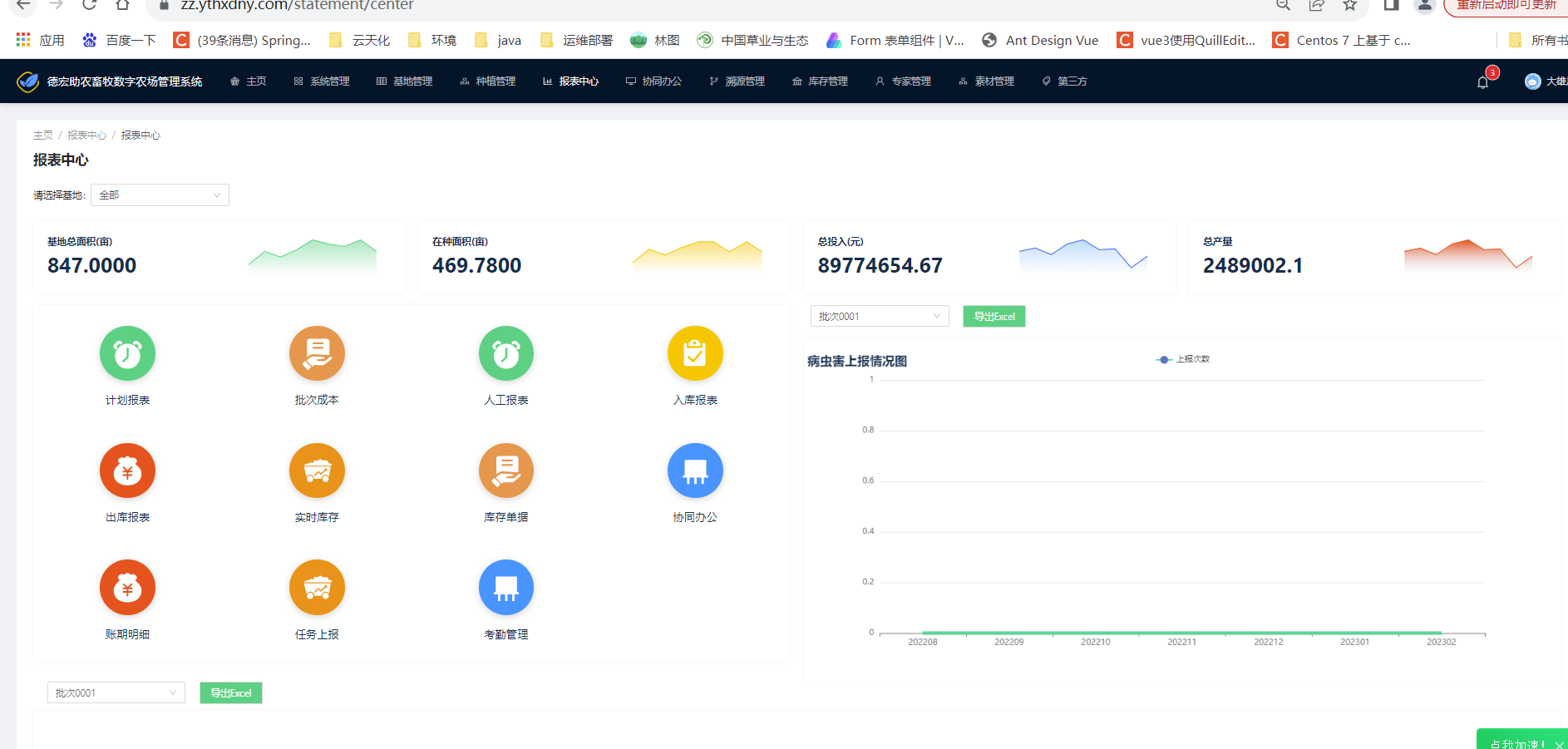The width and height of the screenshot is (1568, 749).
Task: Open the 任务上报 icon
Action: [x=317, y=588]
